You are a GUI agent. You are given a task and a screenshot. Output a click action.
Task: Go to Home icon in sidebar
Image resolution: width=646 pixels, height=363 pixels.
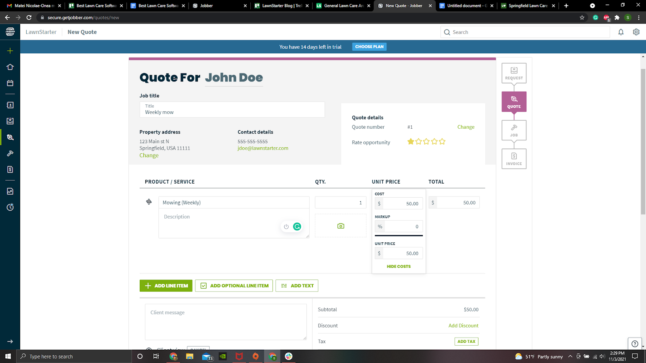click(10, 67)
